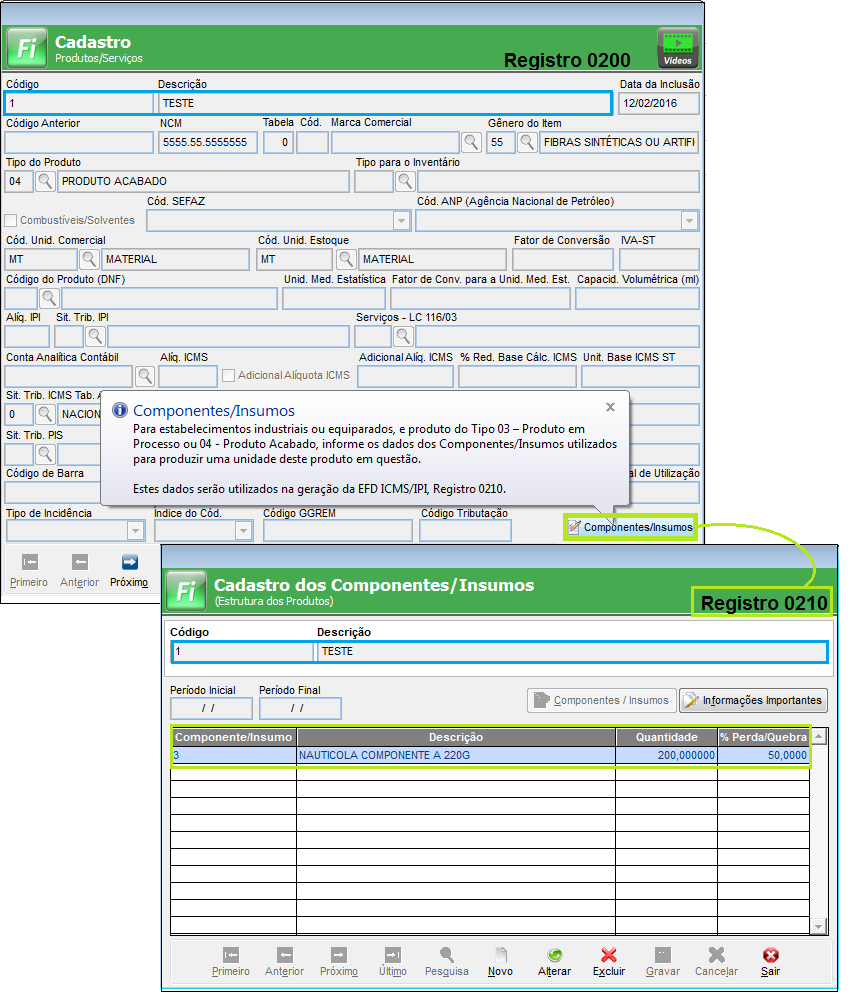Select the NAUTICOLA COMPONENTE A 220G row
This screenshot has height=997, width=851.
pyautogui.click(x=455, y=756)
